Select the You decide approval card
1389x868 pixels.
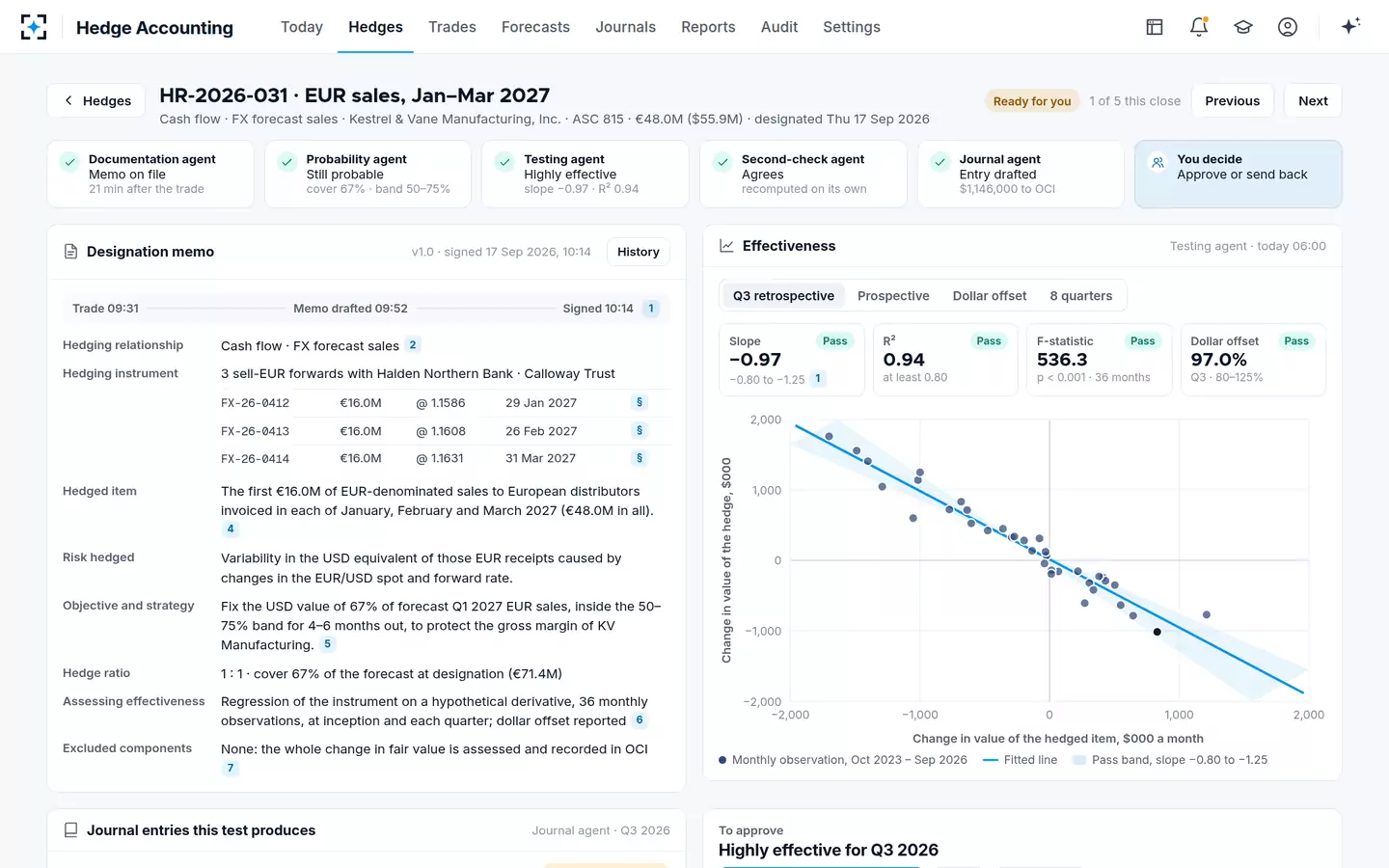pos(1239,174)
